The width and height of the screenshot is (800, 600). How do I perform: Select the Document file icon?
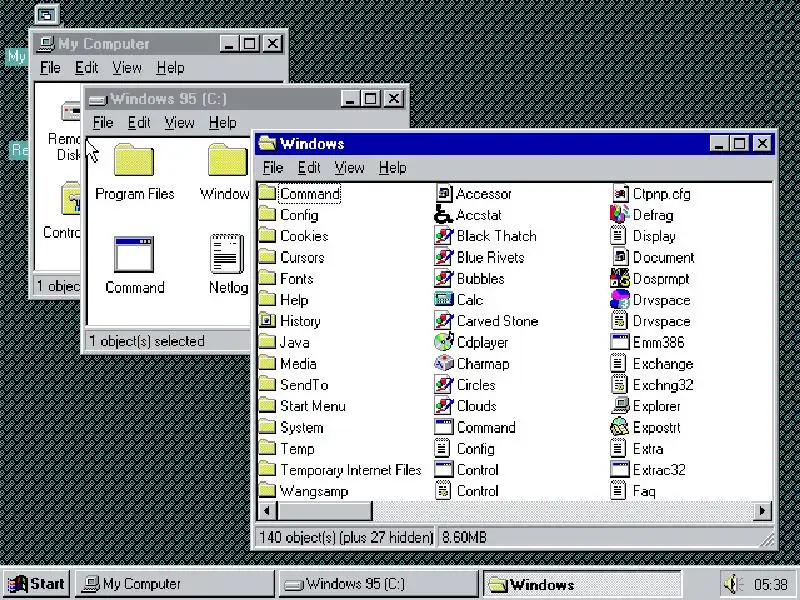(x=619, y=257)
